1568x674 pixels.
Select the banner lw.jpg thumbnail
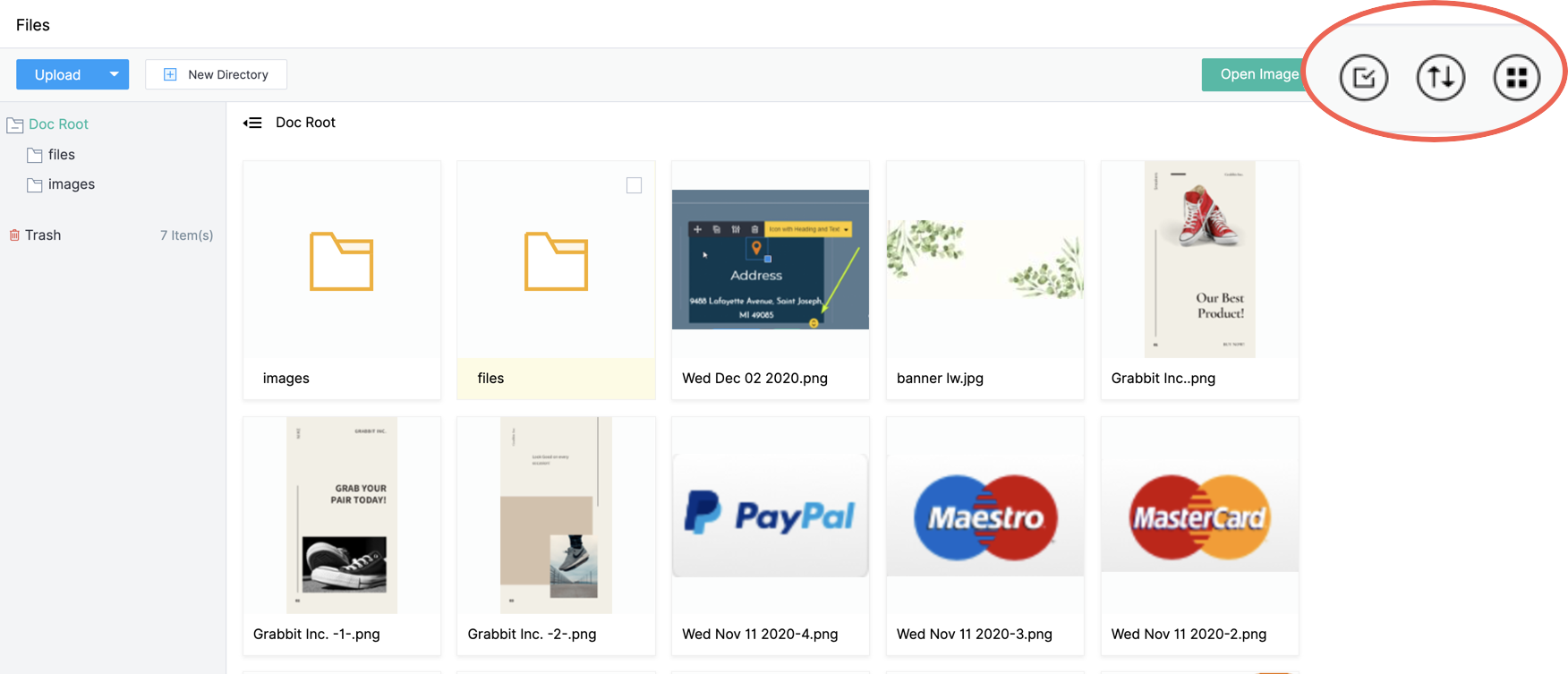click(985, 260)
